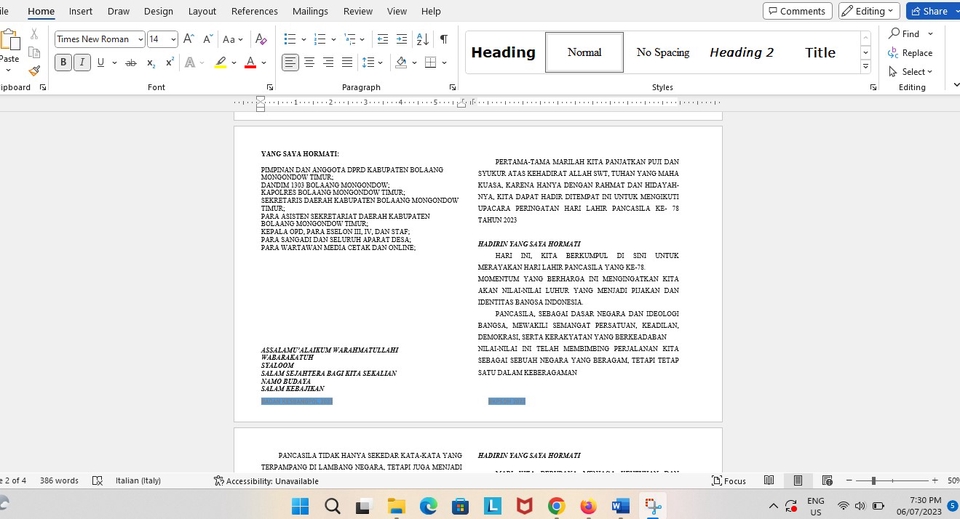960x519 pixels.
Task: Click the Borders icon
Action: (430, 62)
